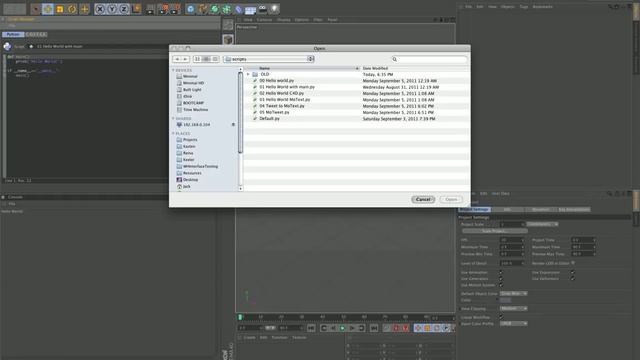
Task: Open Resources folder in sidebar places
Action: click(x=192, y=173)
